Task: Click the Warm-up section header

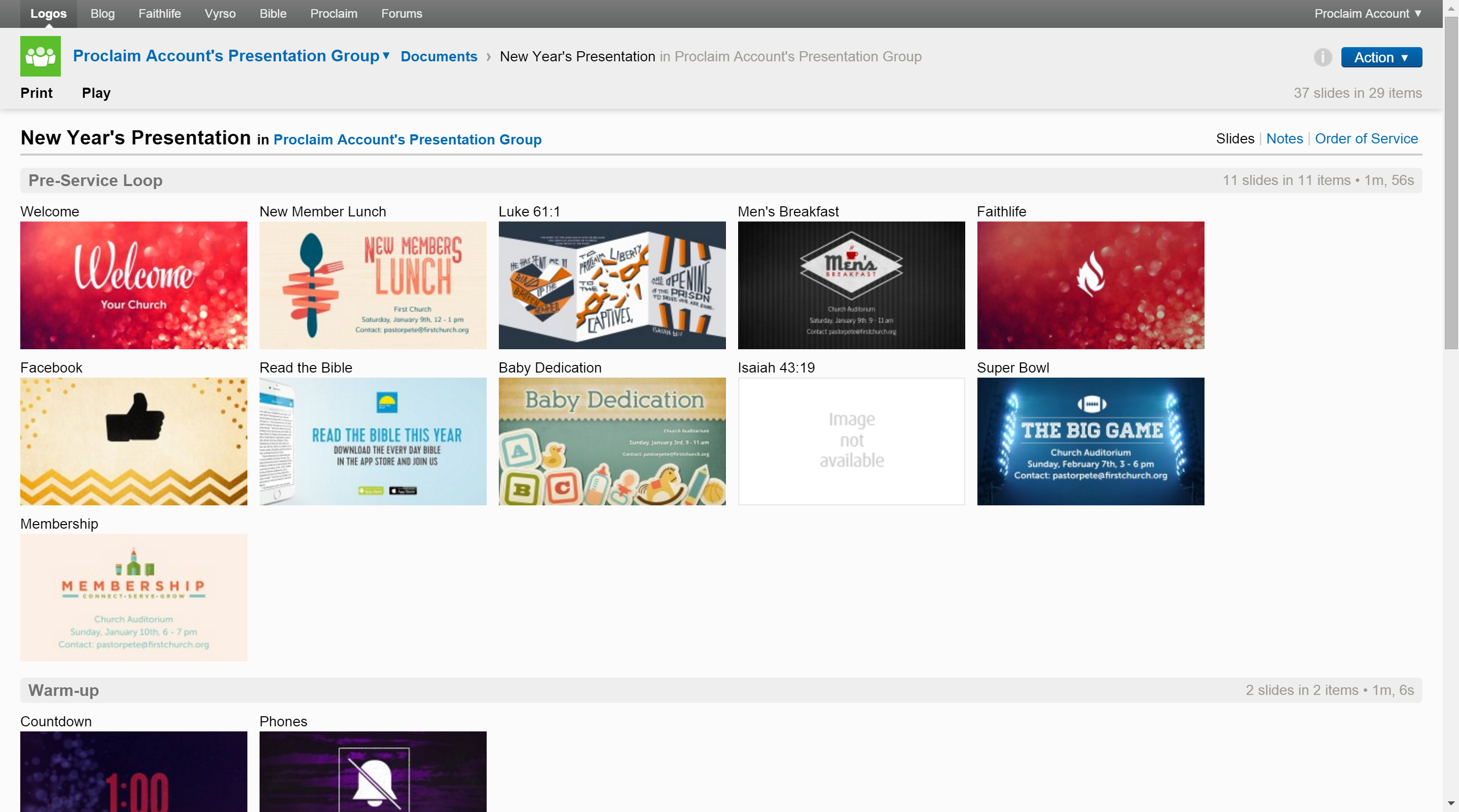Action: (x=721, y=690)
